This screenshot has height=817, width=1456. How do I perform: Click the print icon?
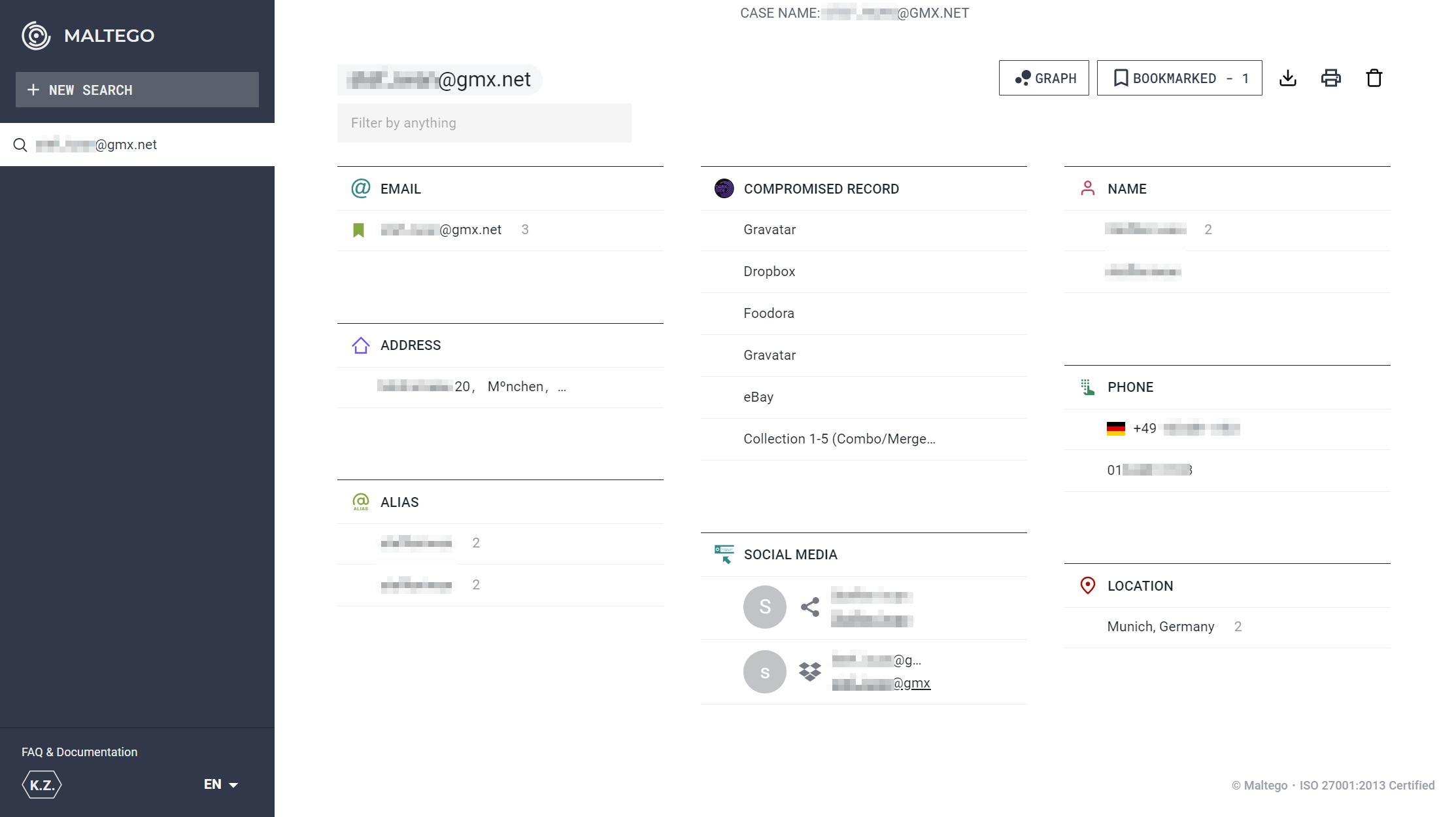(1331, 78)
